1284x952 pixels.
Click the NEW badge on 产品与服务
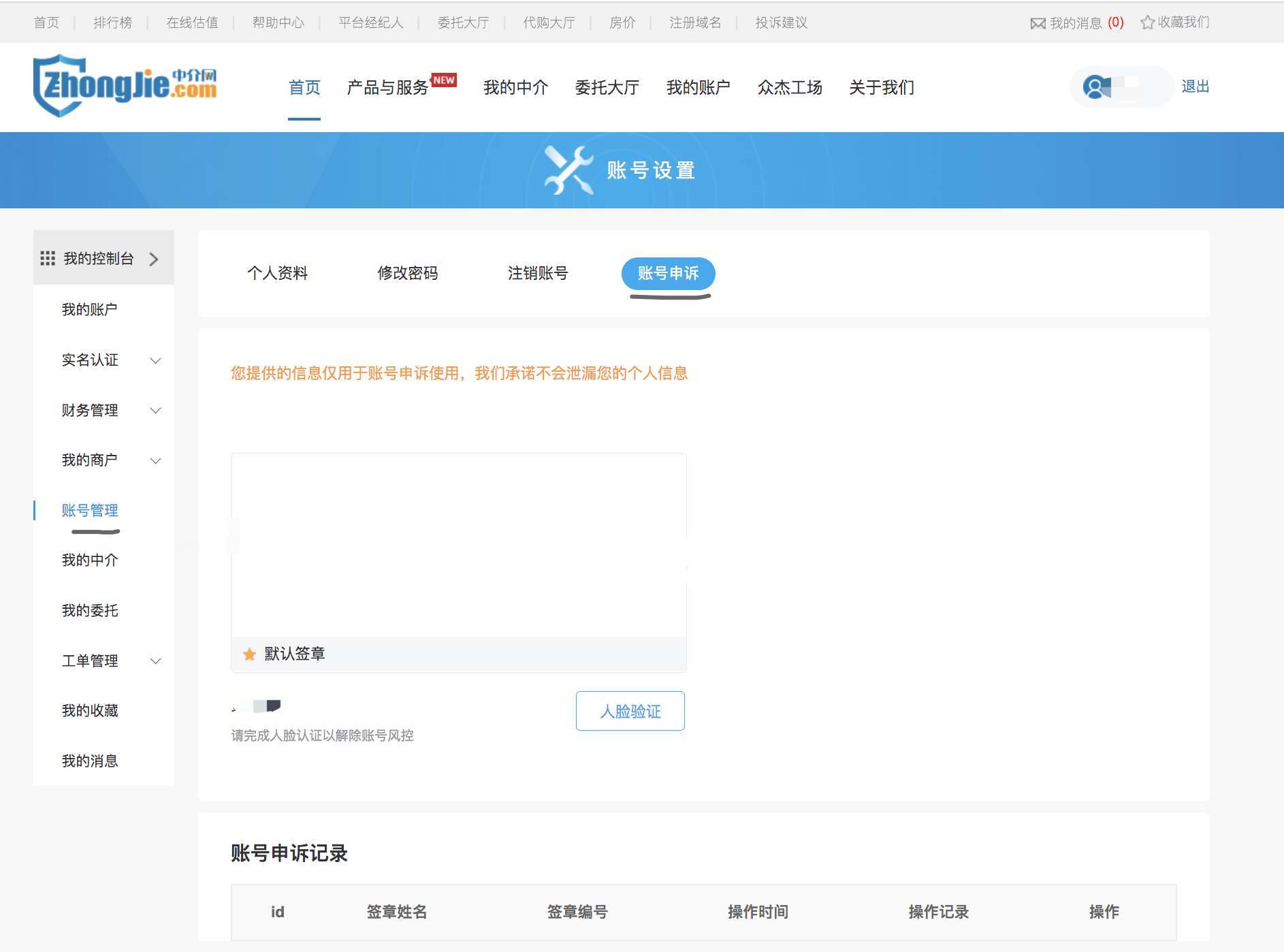[444, 80]
